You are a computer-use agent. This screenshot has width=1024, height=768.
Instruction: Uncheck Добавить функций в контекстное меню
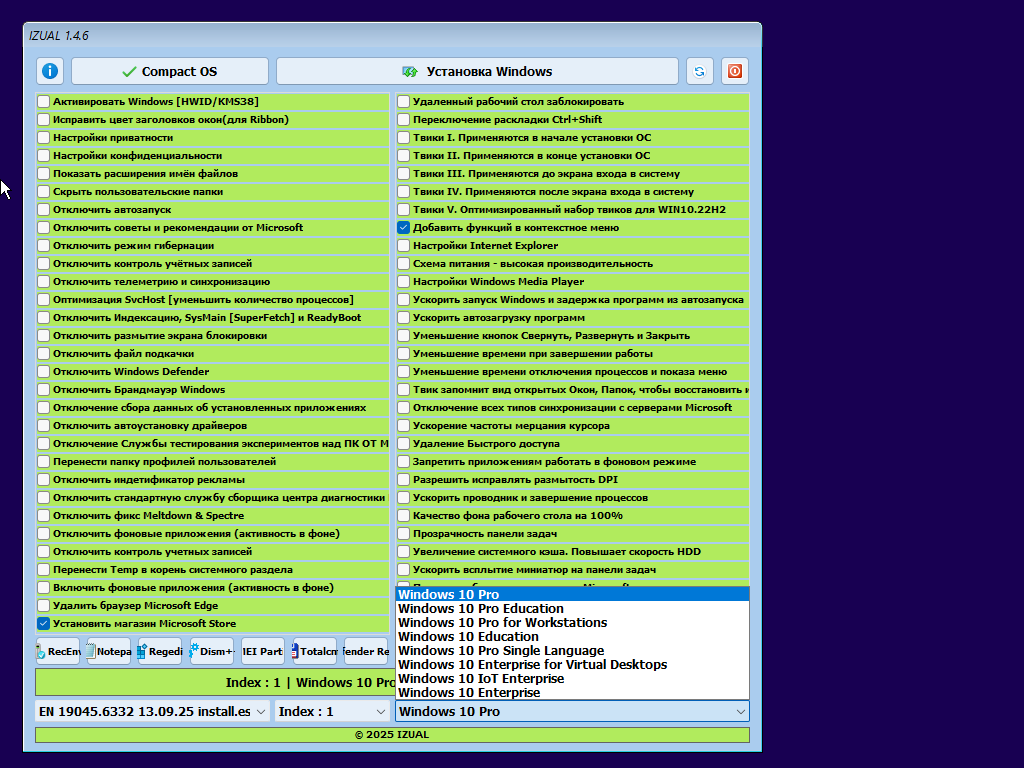[404, 227]
